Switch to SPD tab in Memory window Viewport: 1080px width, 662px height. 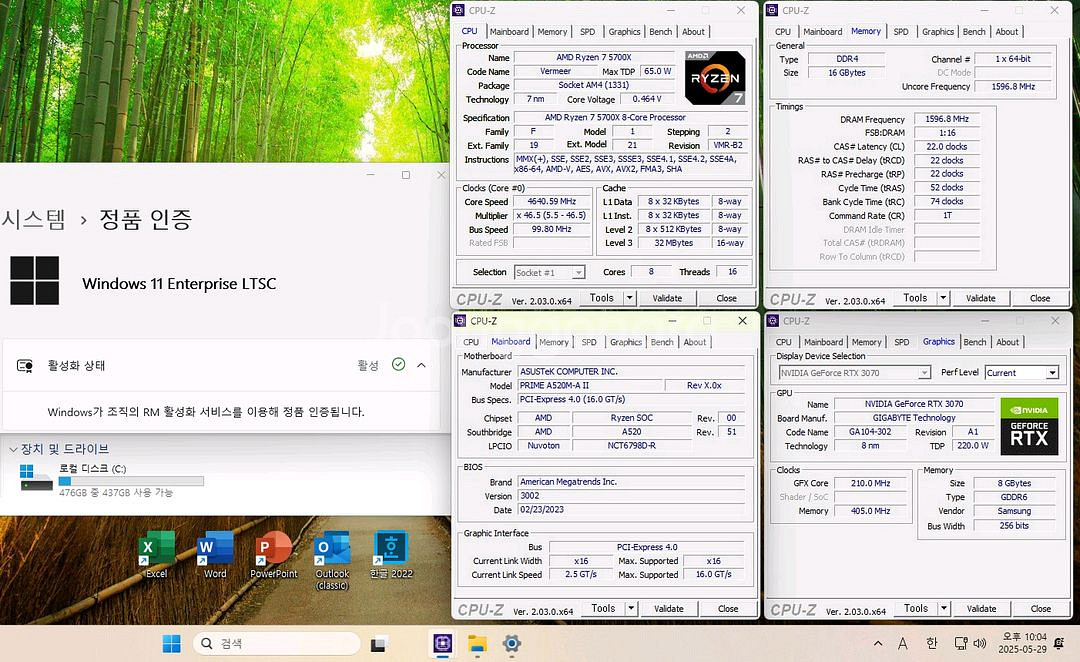901,32
